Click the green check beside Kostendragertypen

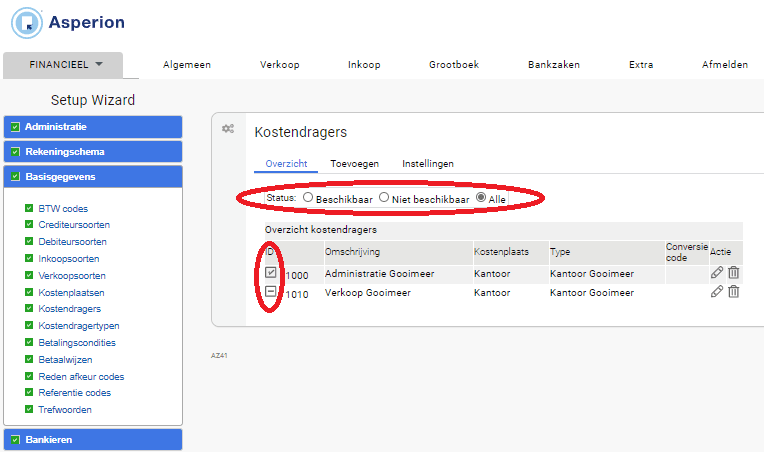(x=29, y=325)
